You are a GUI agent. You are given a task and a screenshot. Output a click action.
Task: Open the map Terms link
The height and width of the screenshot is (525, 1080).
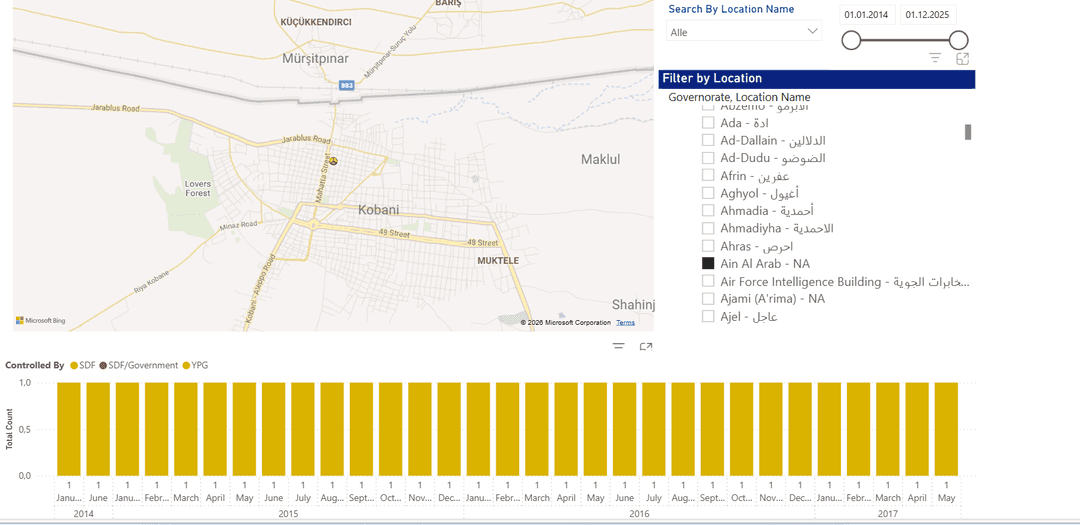pos(625,323)
